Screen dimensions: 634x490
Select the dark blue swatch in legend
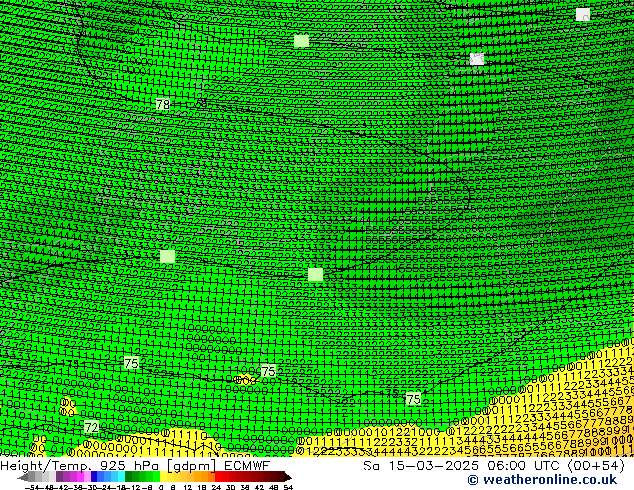point(94,477)
